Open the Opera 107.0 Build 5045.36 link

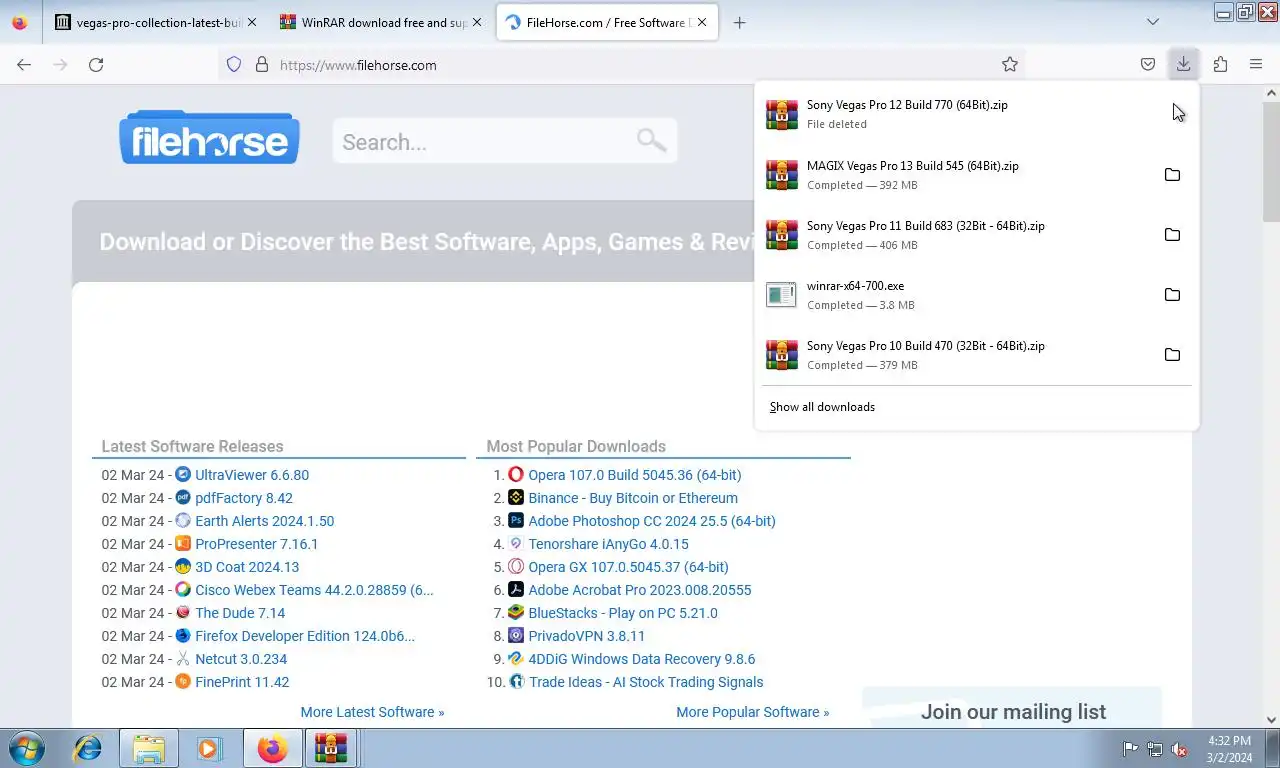(635, 475)
